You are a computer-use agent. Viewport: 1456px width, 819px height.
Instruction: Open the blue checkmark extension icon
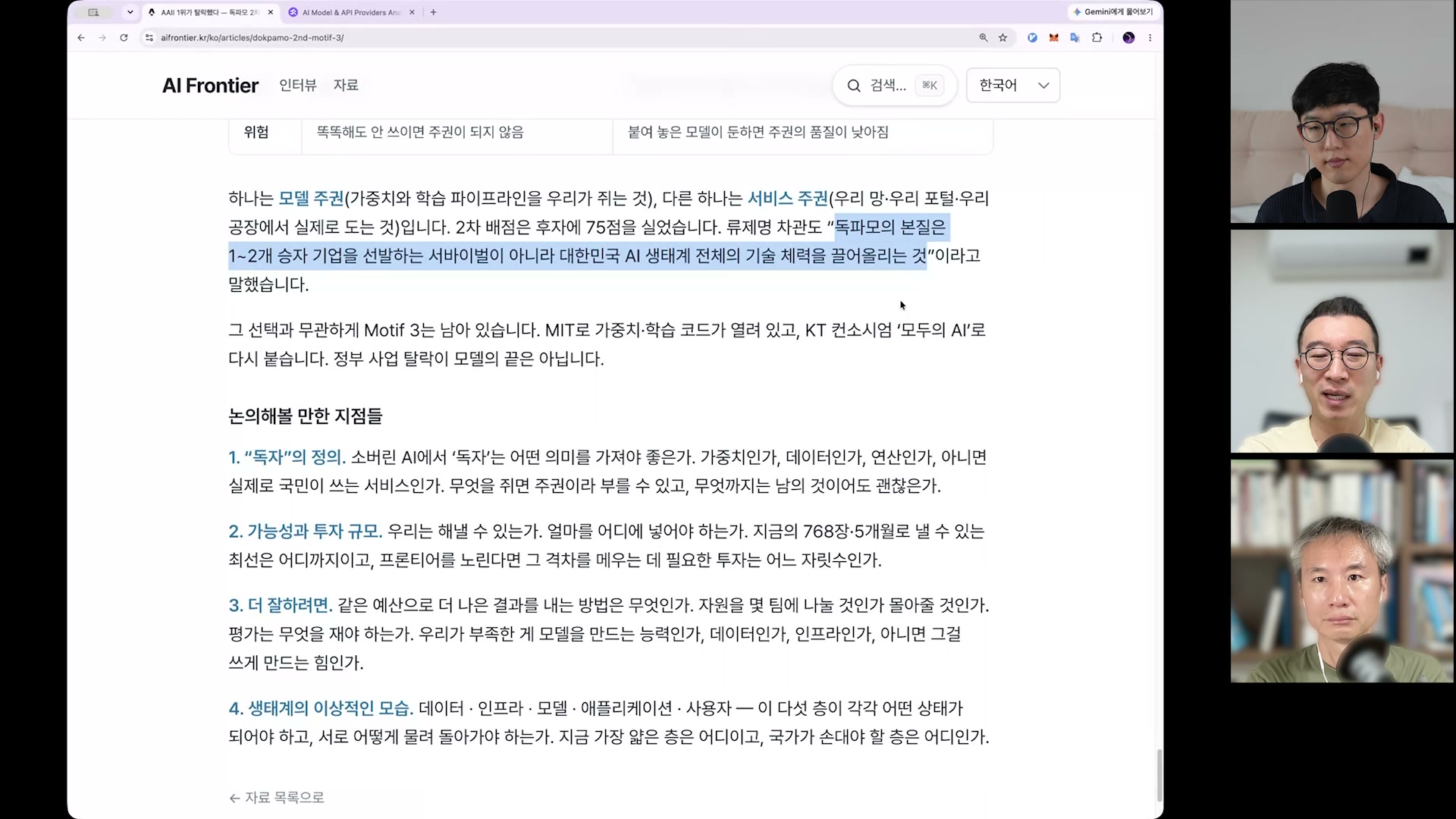[1032, 37]
